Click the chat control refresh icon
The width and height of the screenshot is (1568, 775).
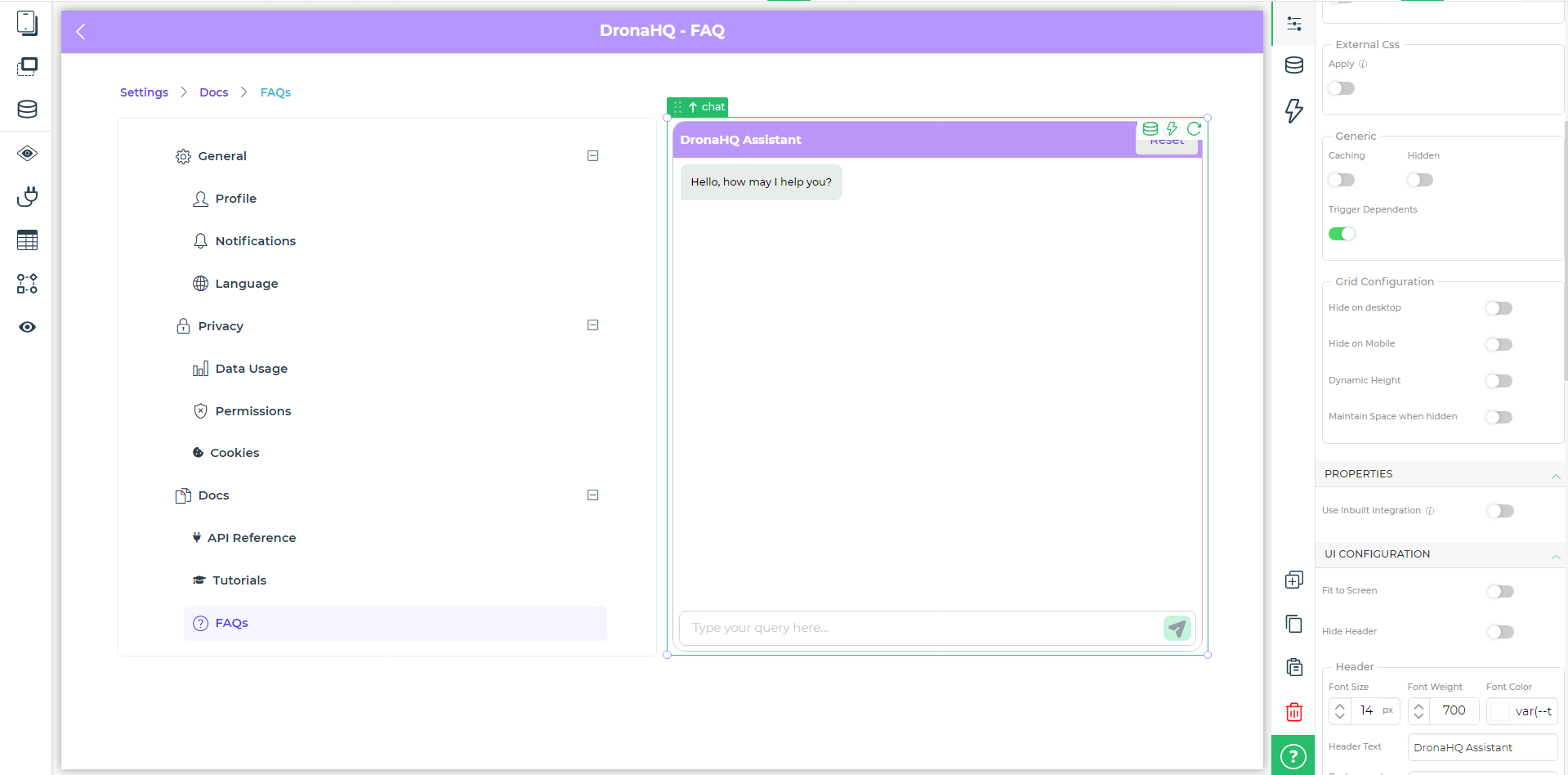click(1194, 128)
